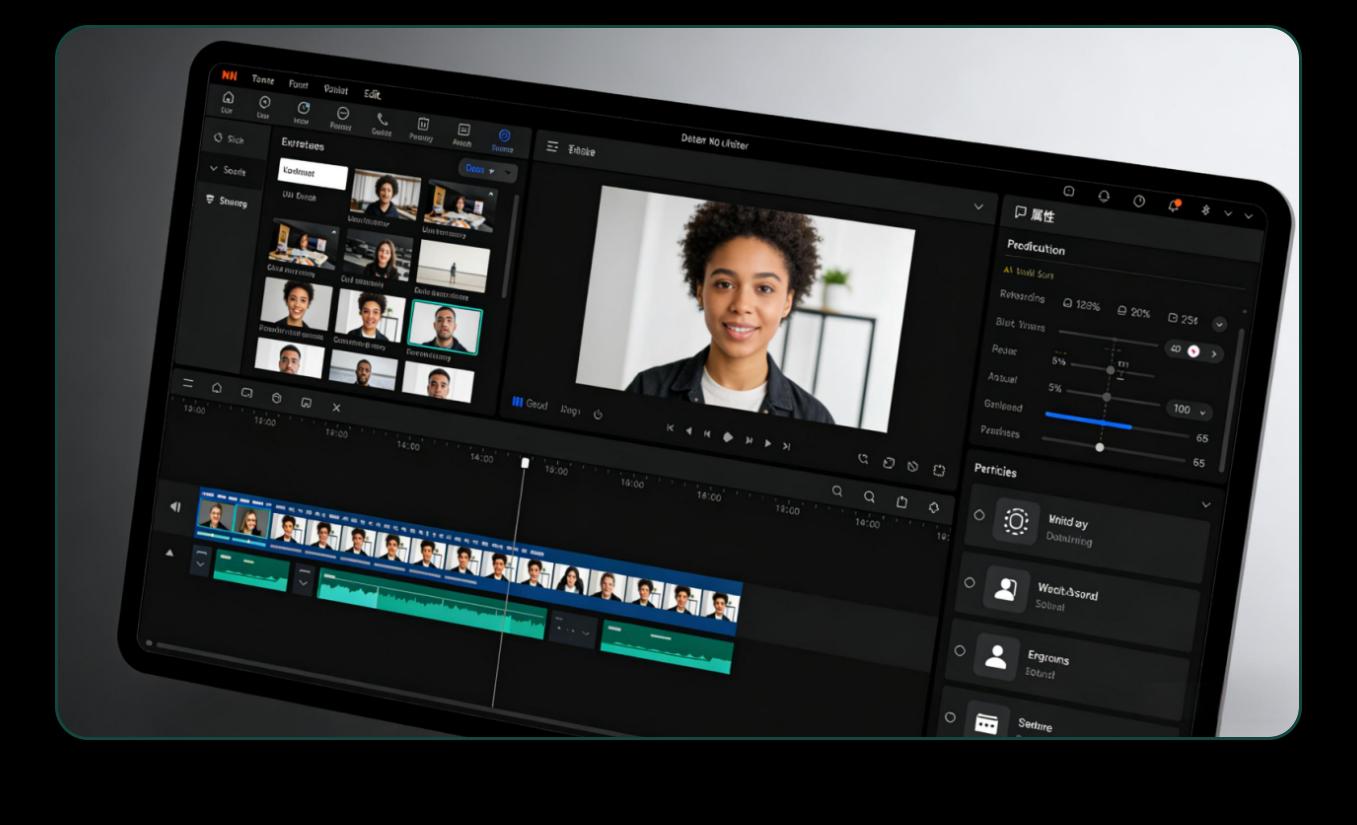Open the Tonne menu

(263, 79)
